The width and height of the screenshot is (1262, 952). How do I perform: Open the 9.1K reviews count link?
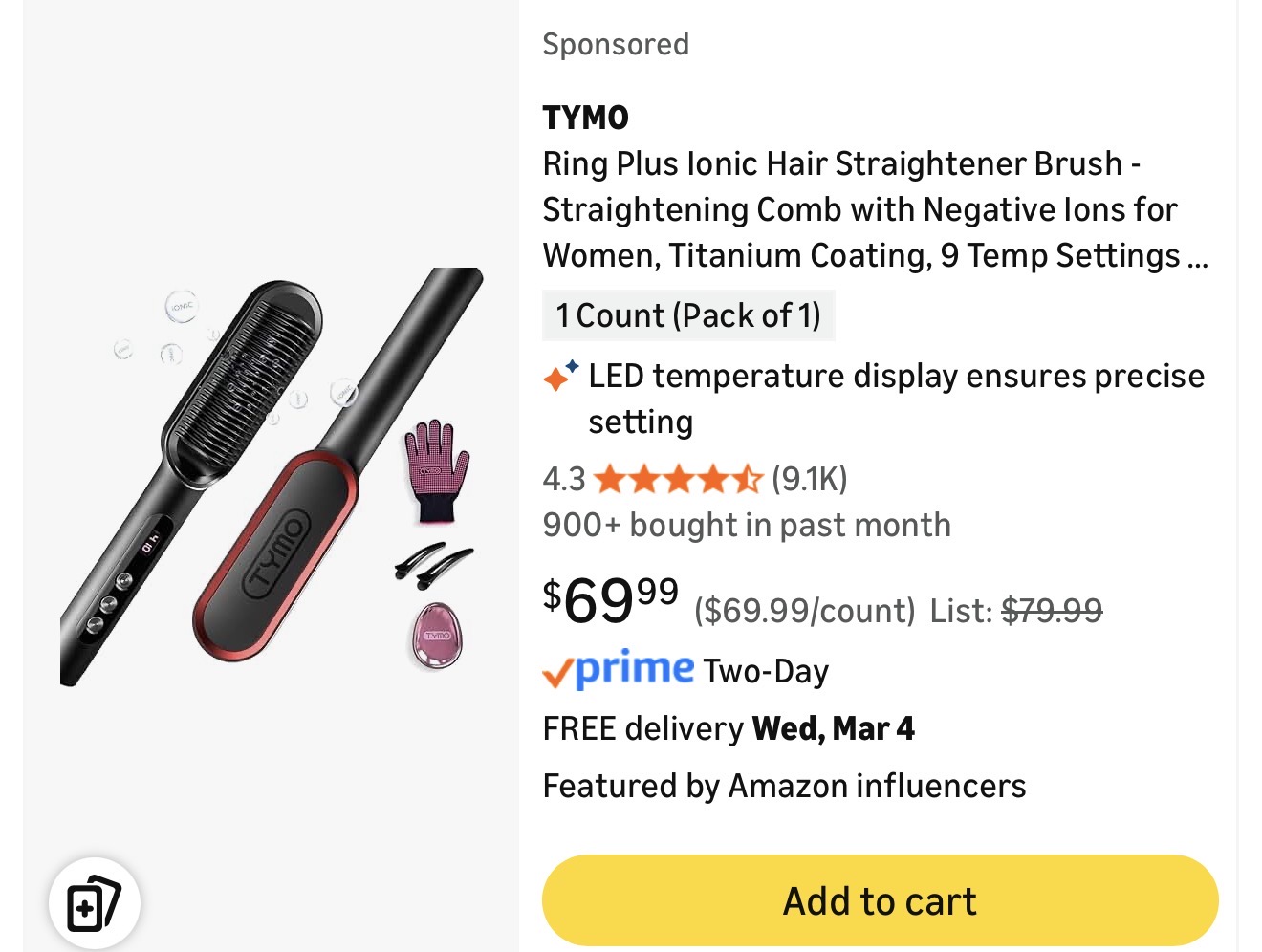pos(809,479)
